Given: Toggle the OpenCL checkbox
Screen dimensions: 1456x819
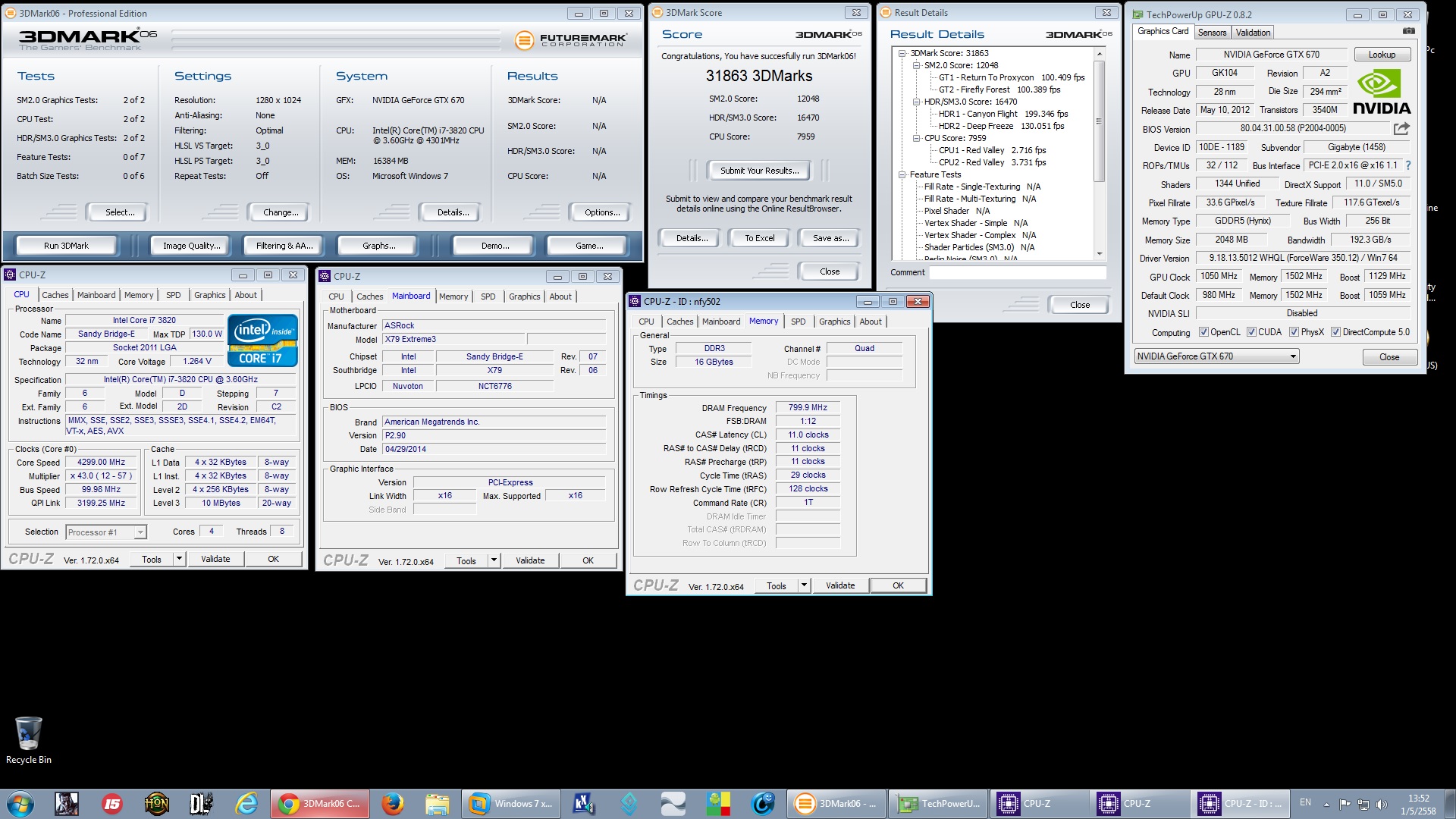Looking at the screenshot, I should 1203,332.
